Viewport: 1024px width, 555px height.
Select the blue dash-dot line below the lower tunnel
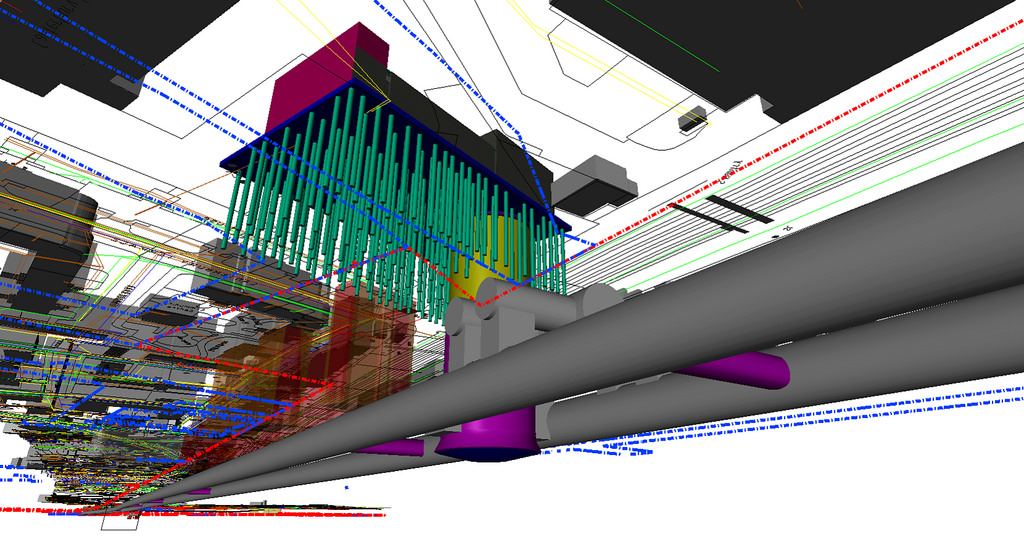point(850,420)
